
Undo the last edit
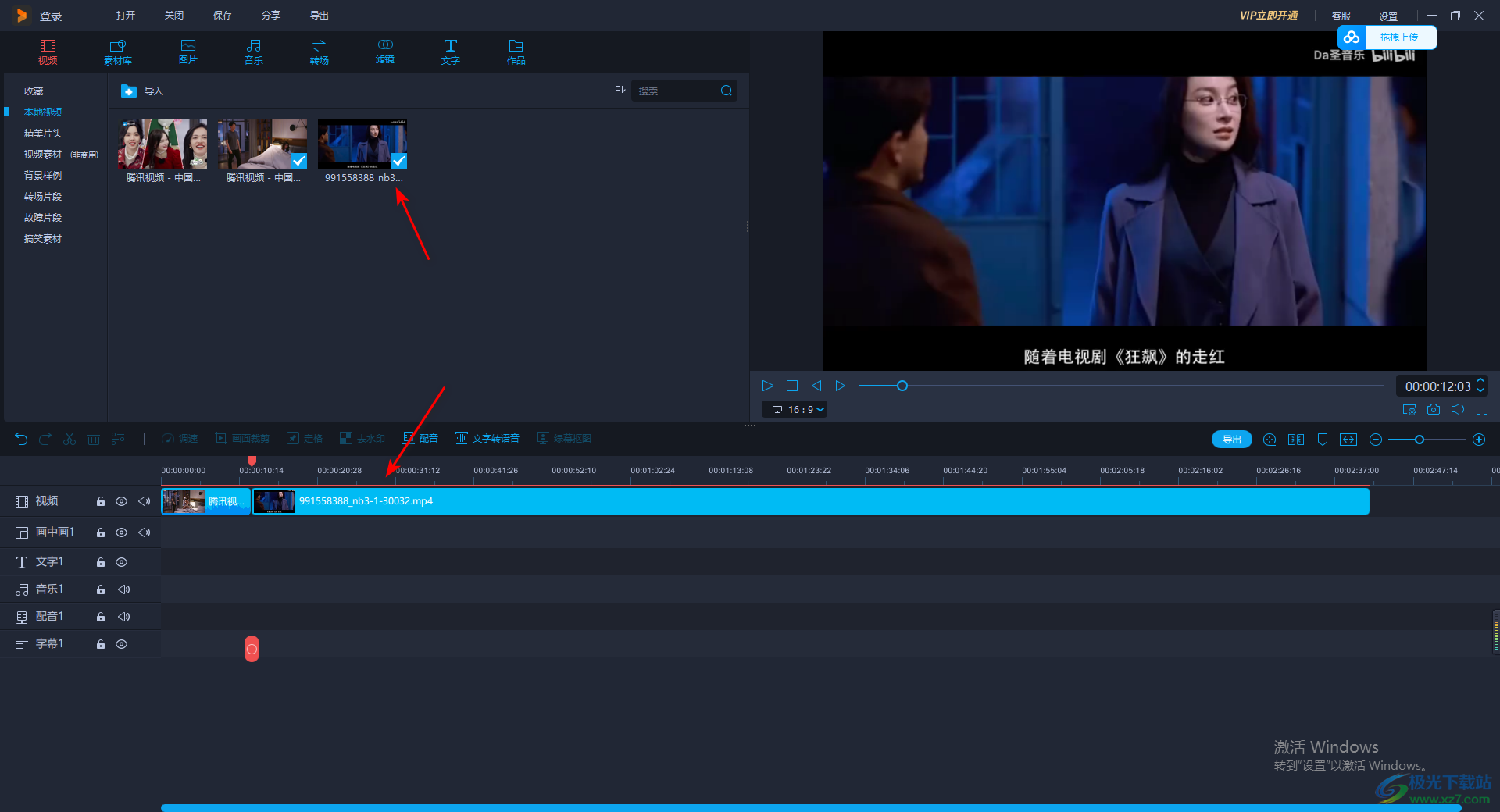(x=21, y=439)
